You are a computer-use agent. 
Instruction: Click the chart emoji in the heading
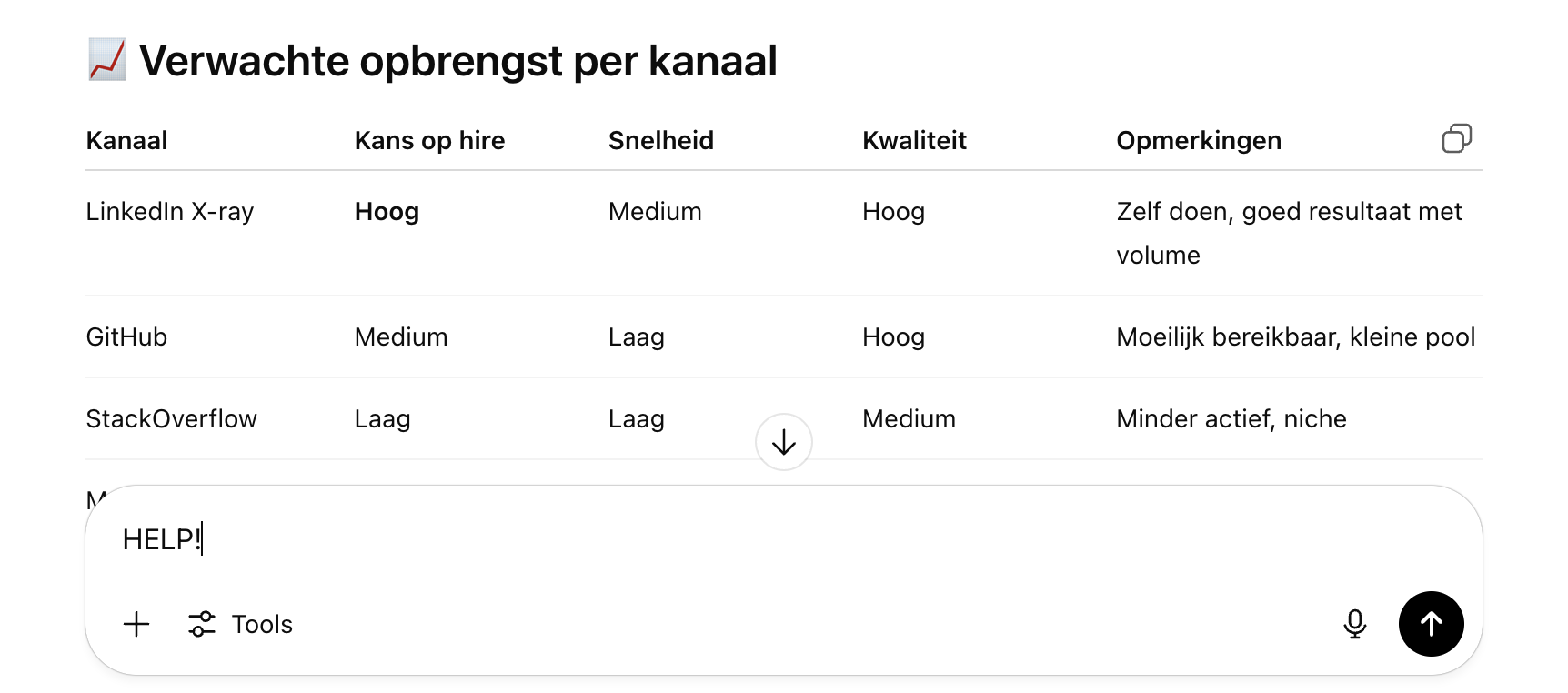107,60
